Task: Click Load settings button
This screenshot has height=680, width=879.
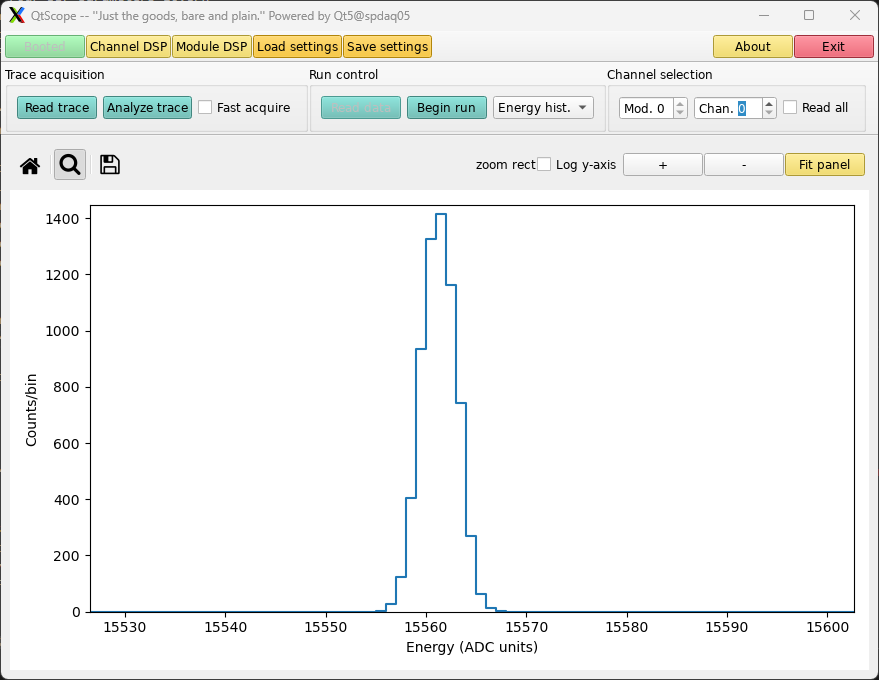Action: tap(298, 47)
